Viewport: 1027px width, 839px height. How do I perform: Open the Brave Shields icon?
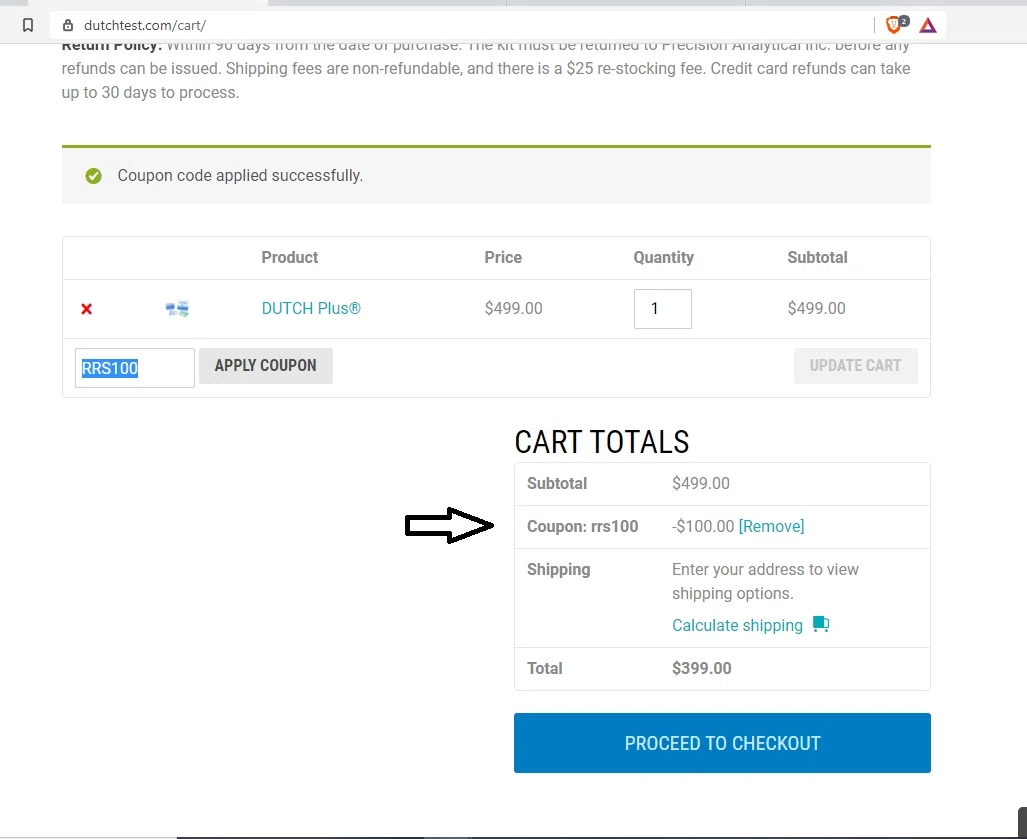pos(896,25)
